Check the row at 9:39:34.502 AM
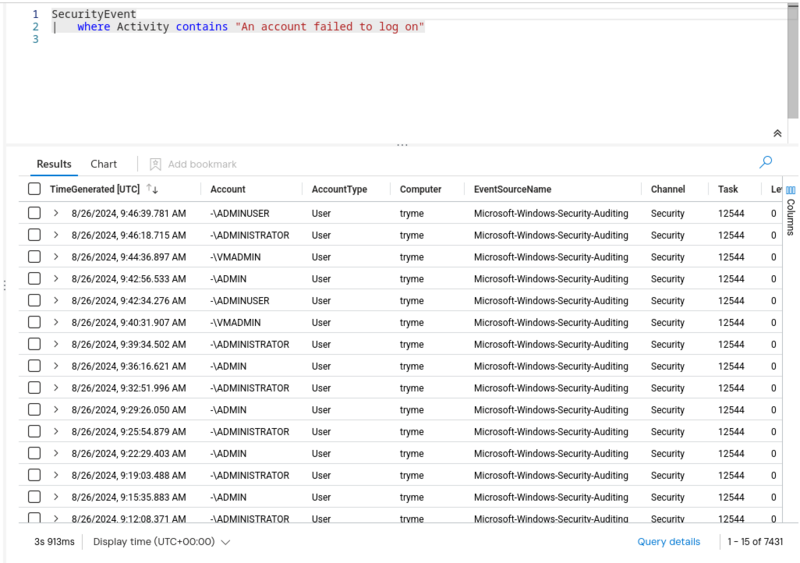The image size is (800, 563). point(34,344)
